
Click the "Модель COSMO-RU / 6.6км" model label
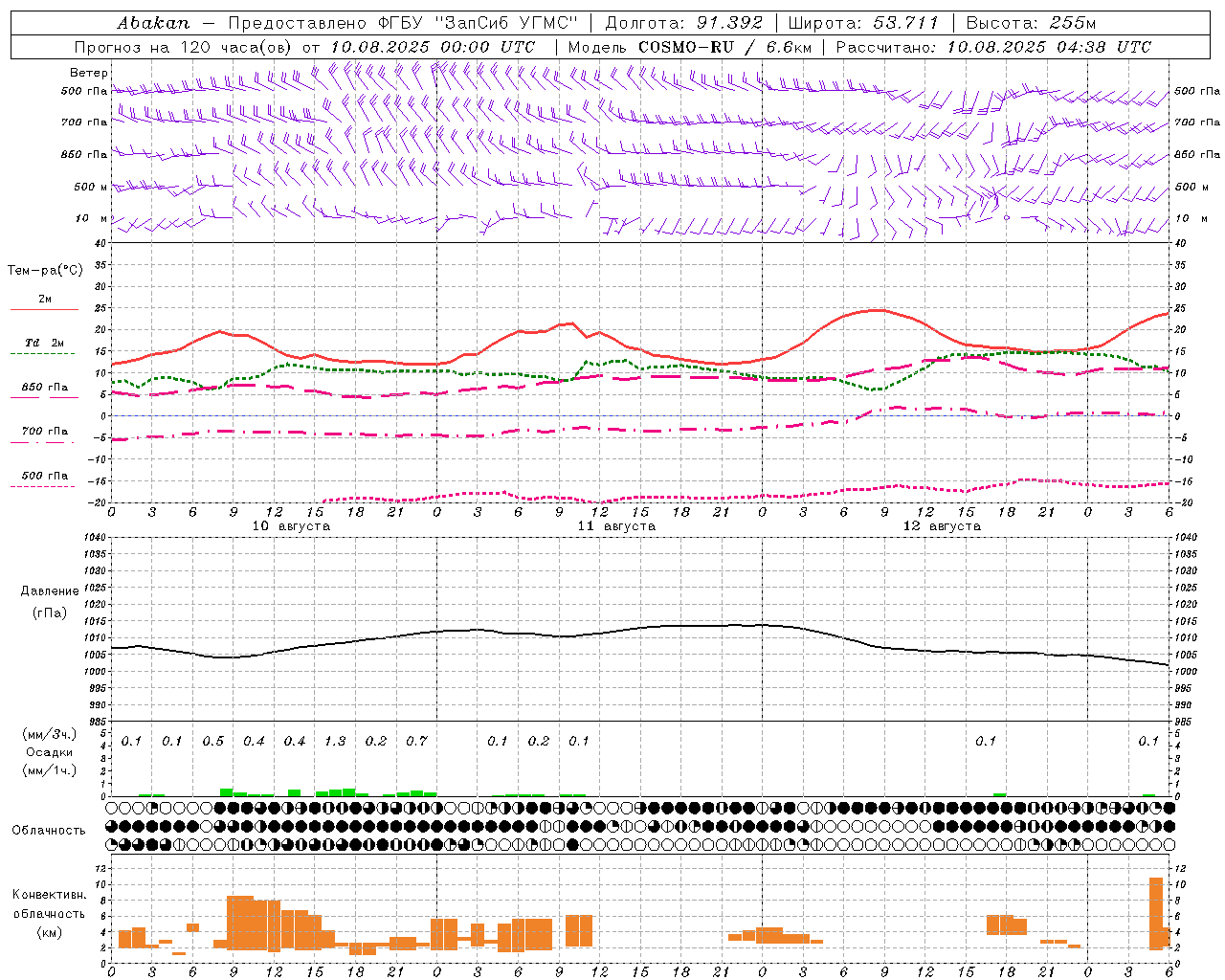point(689,47)
